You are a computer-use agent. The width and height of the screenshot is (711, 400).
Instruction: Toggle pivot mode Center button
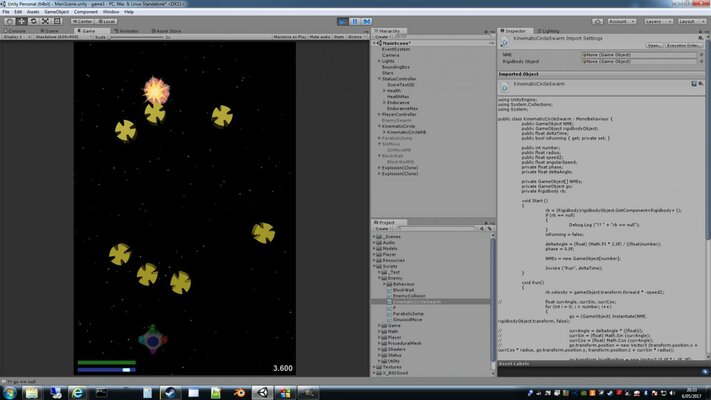[83, 20]
